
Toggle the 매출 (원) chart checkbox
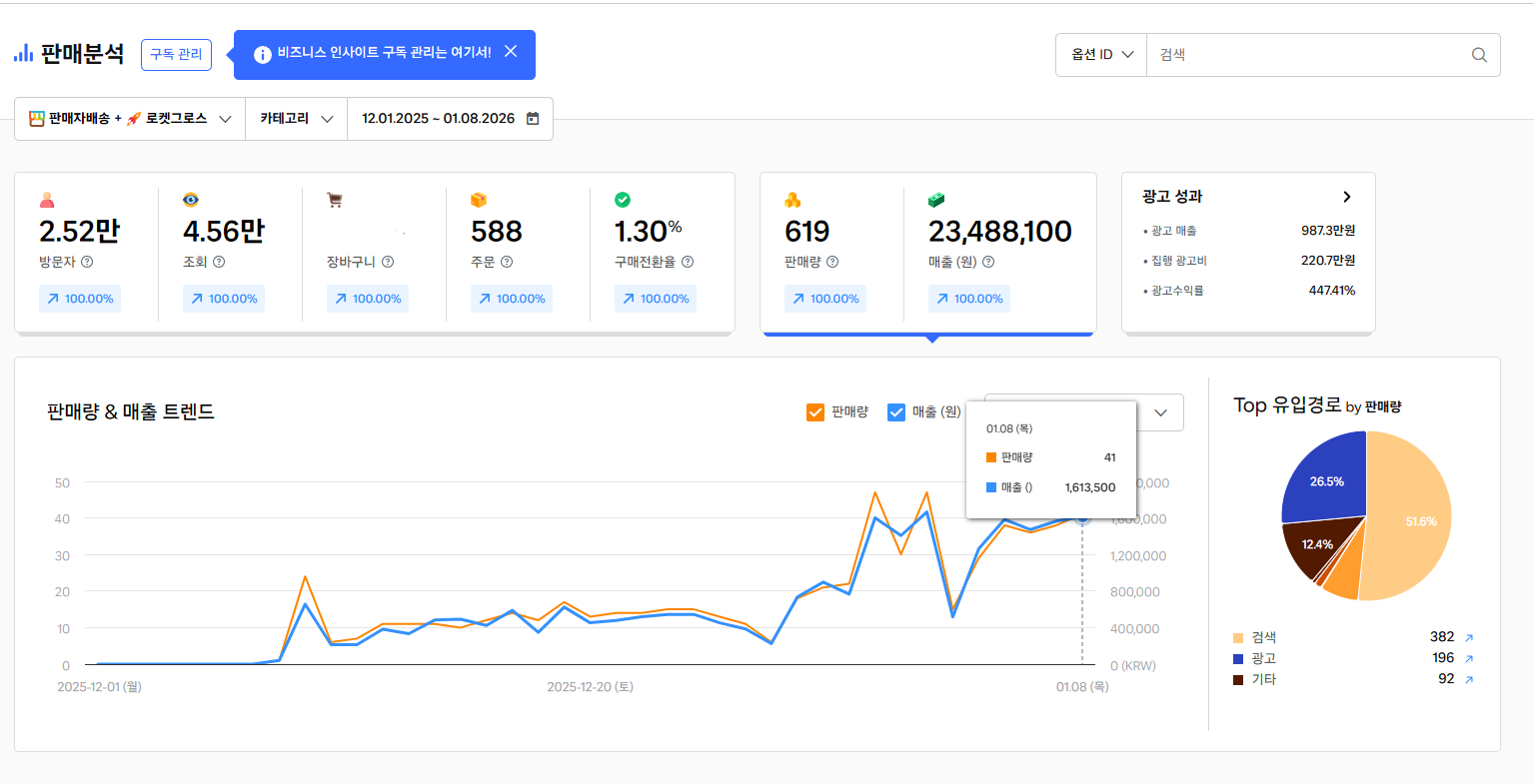click(896, 412)
